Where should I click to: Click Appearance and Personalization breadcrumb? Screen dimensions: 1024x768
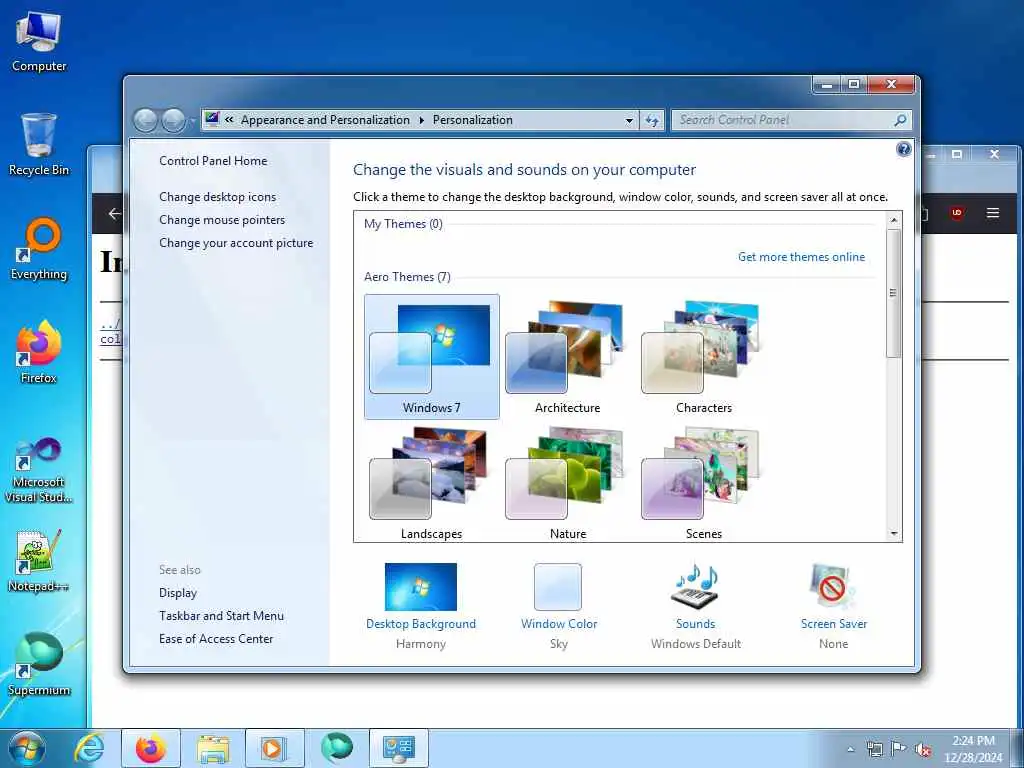pyautogui.click(x=325, y=120)
